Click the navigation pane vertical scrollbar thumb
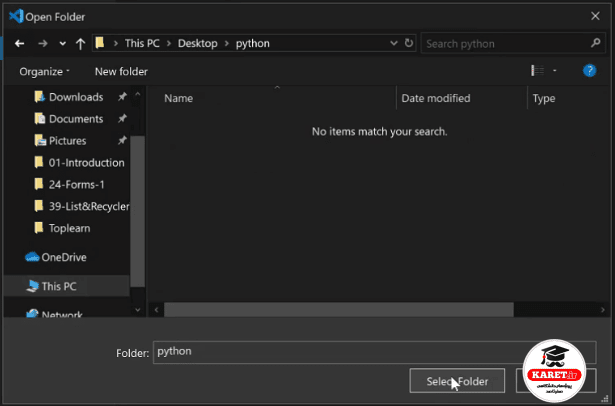Viewport: 615px width, 406px height. (x=138, y=211)
